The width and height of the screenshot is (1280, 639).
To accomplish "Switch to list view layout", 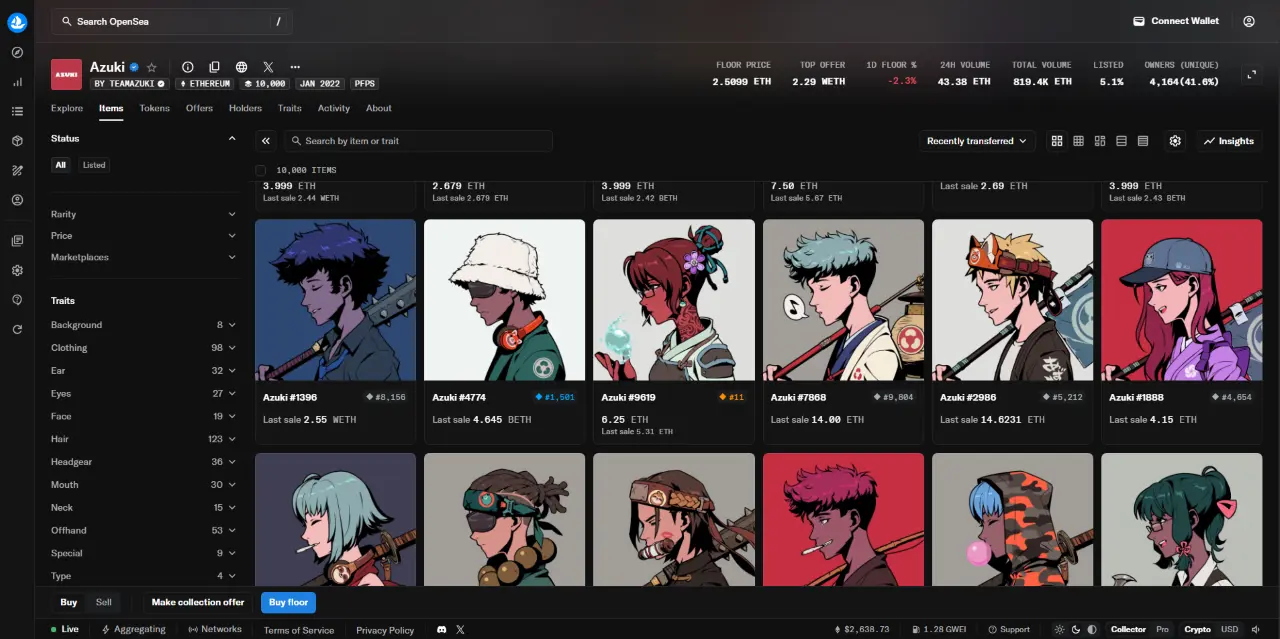I will [1121, 141].
